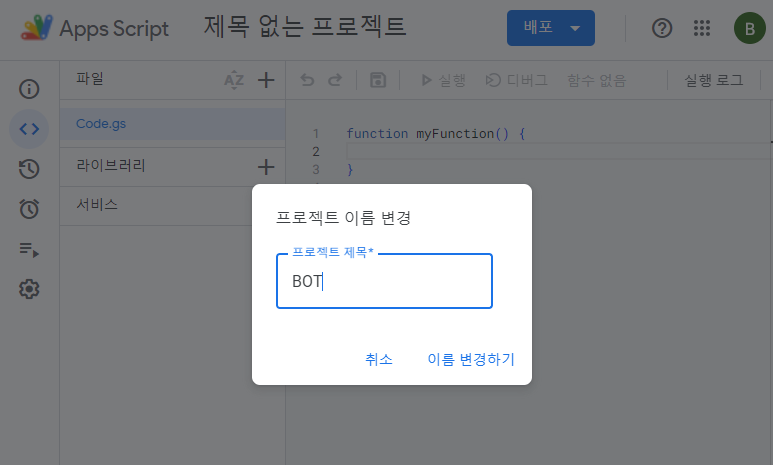
Task: Open the Executions list icon in sidebar
Action: (29, 249)
